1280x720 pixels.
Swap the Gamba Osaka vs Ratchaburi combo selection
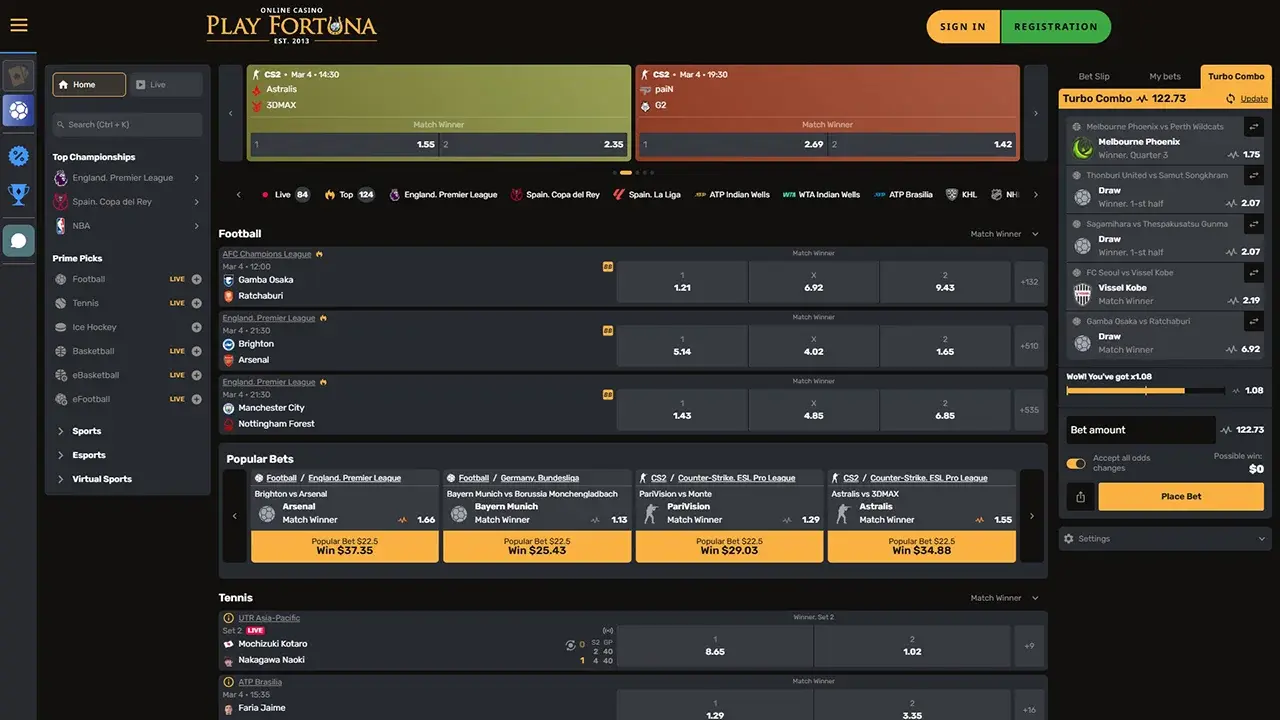tap(1254, 322)
